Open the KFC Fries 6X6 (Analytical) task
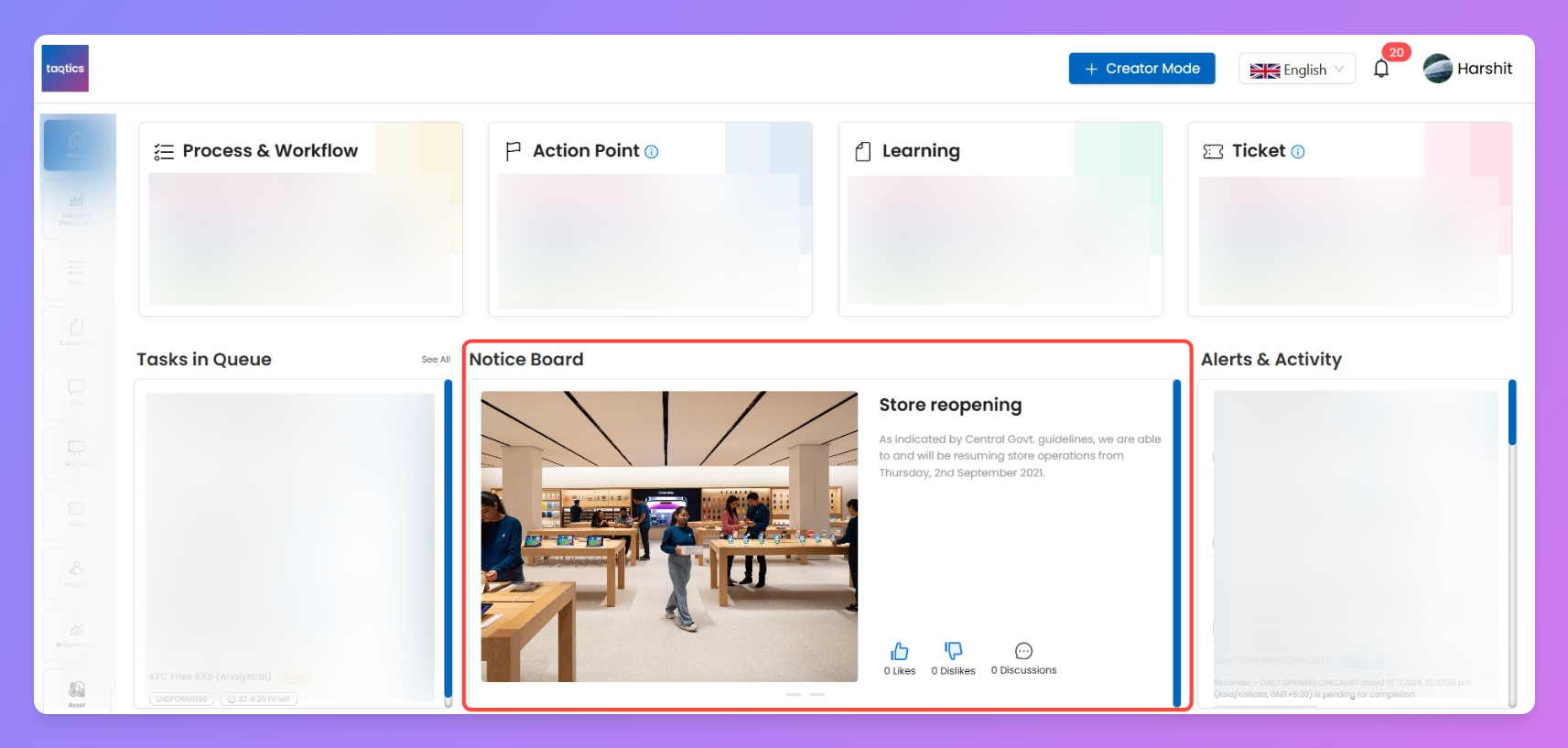Viewport: 1568px width, 748px height. [211, 677]
